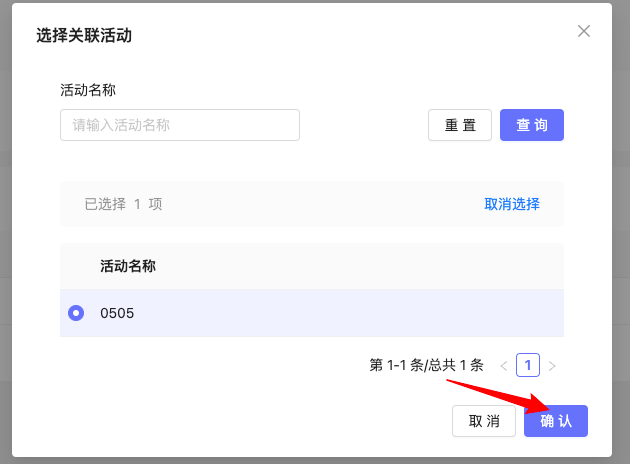This screenshot has width=630, height=464.
Task: Click the 活动名称 label above the input
Action: coord(88,90)
